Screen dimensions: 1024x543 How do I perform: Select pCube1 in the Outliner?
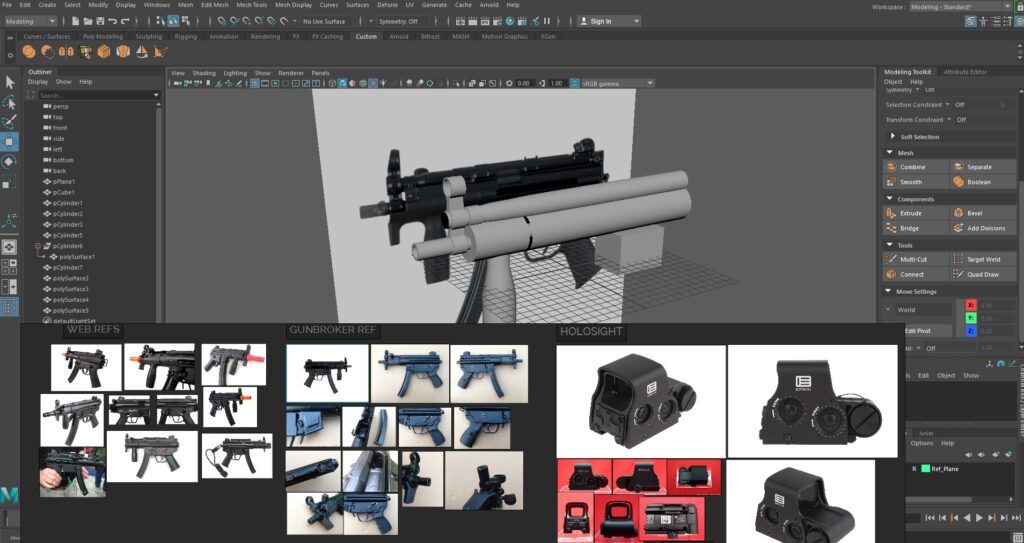(63, 192)
